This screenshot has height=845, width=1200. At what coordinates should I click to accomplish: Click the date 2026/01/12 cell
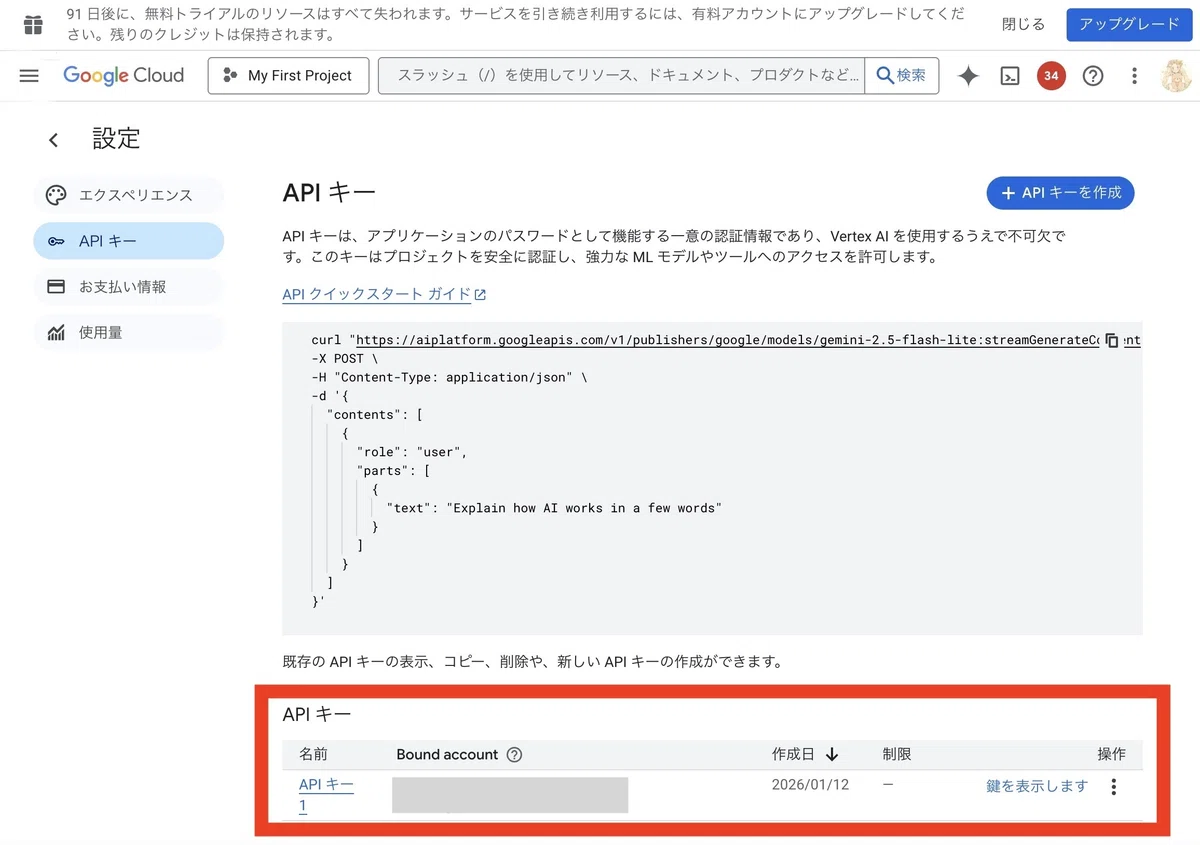coord(810,785)
